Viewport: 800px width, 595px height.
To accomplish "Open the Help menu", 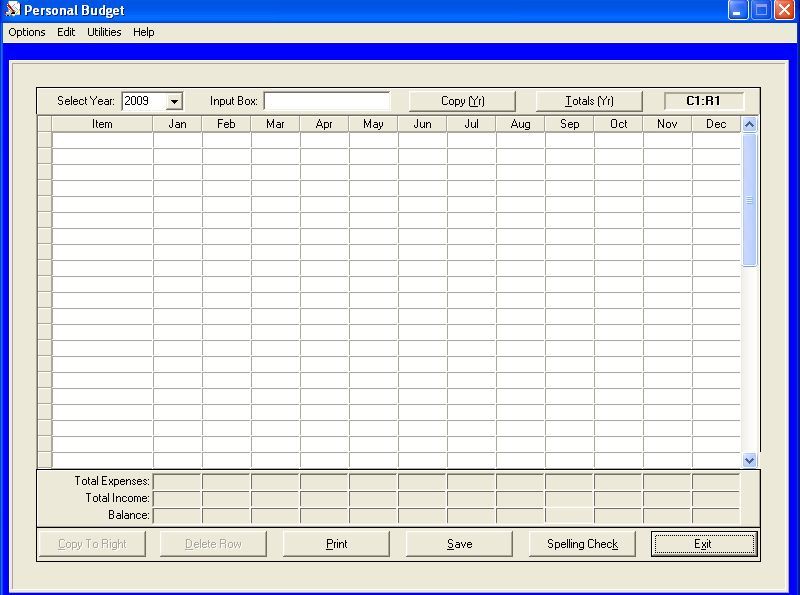I will pyautogui.click(x=143, y=31).
